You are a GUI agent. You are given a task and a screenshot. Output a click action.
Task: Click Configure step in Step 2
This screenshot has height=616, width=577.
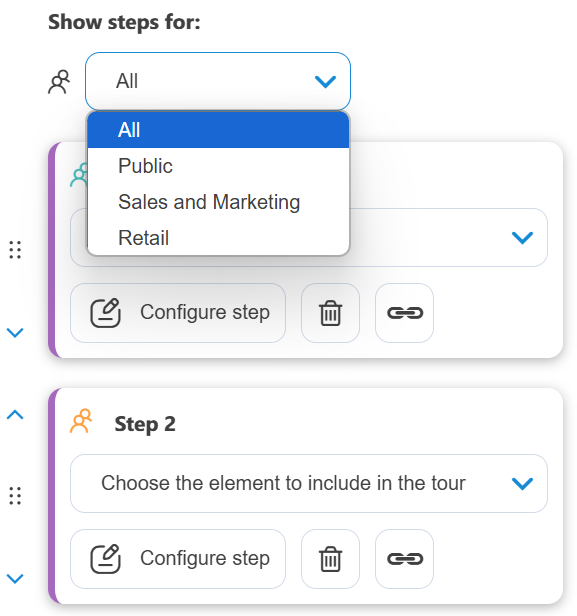[x=178, y=559]
